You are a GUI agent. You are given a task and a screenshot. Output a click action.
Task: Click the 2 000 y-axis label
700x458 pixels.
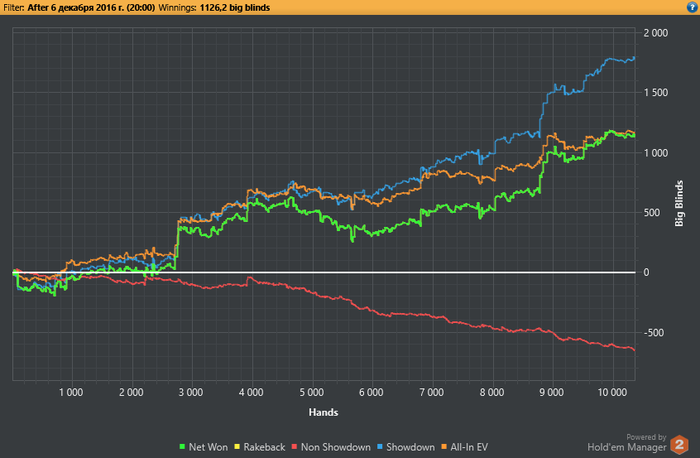[655, 33]
